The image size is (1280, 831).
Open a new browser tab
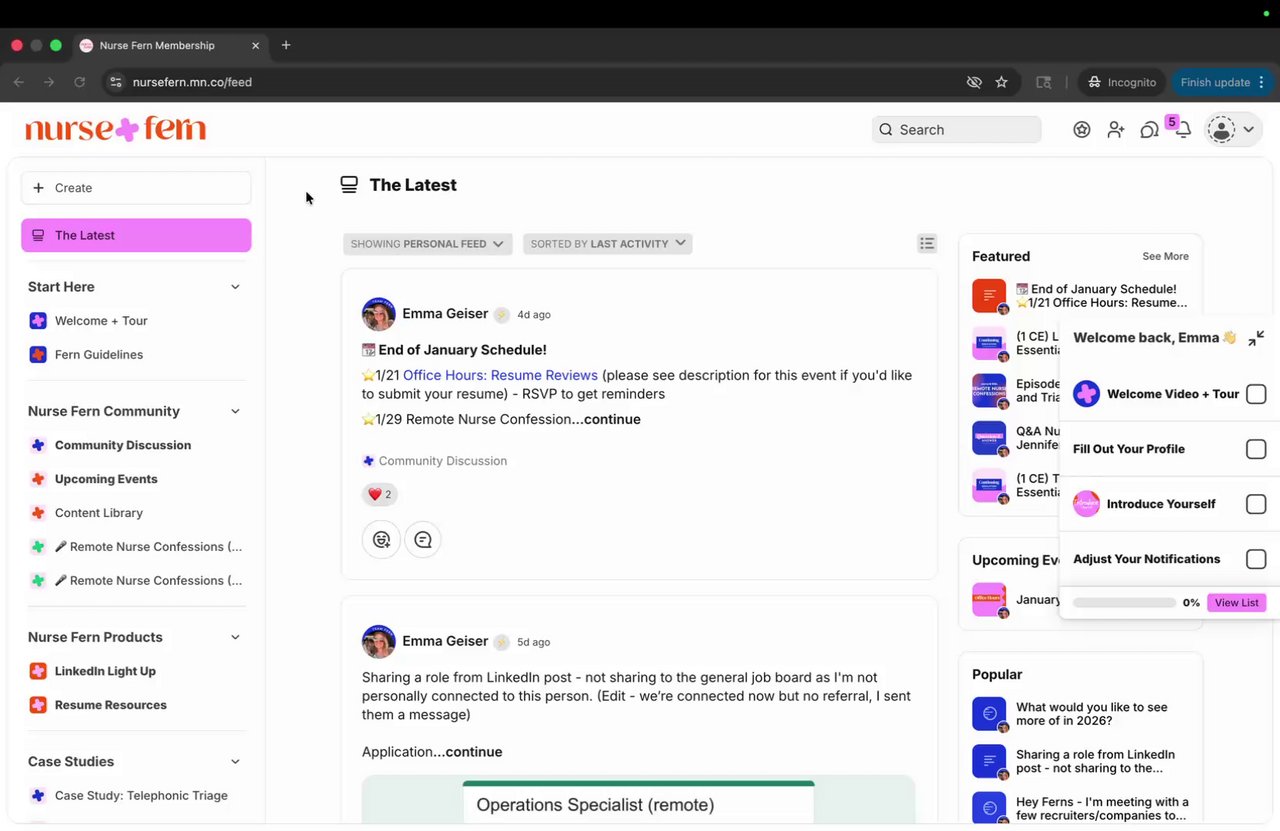[286, 45]
